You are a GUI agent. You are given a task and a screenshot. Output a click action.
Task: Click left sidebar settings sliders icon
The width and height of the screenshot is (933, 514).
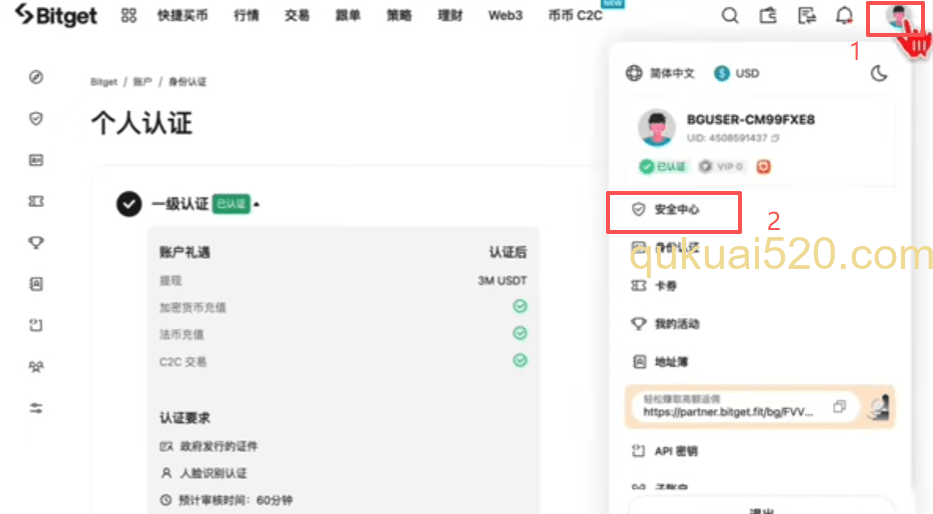[x=36, y=408]
